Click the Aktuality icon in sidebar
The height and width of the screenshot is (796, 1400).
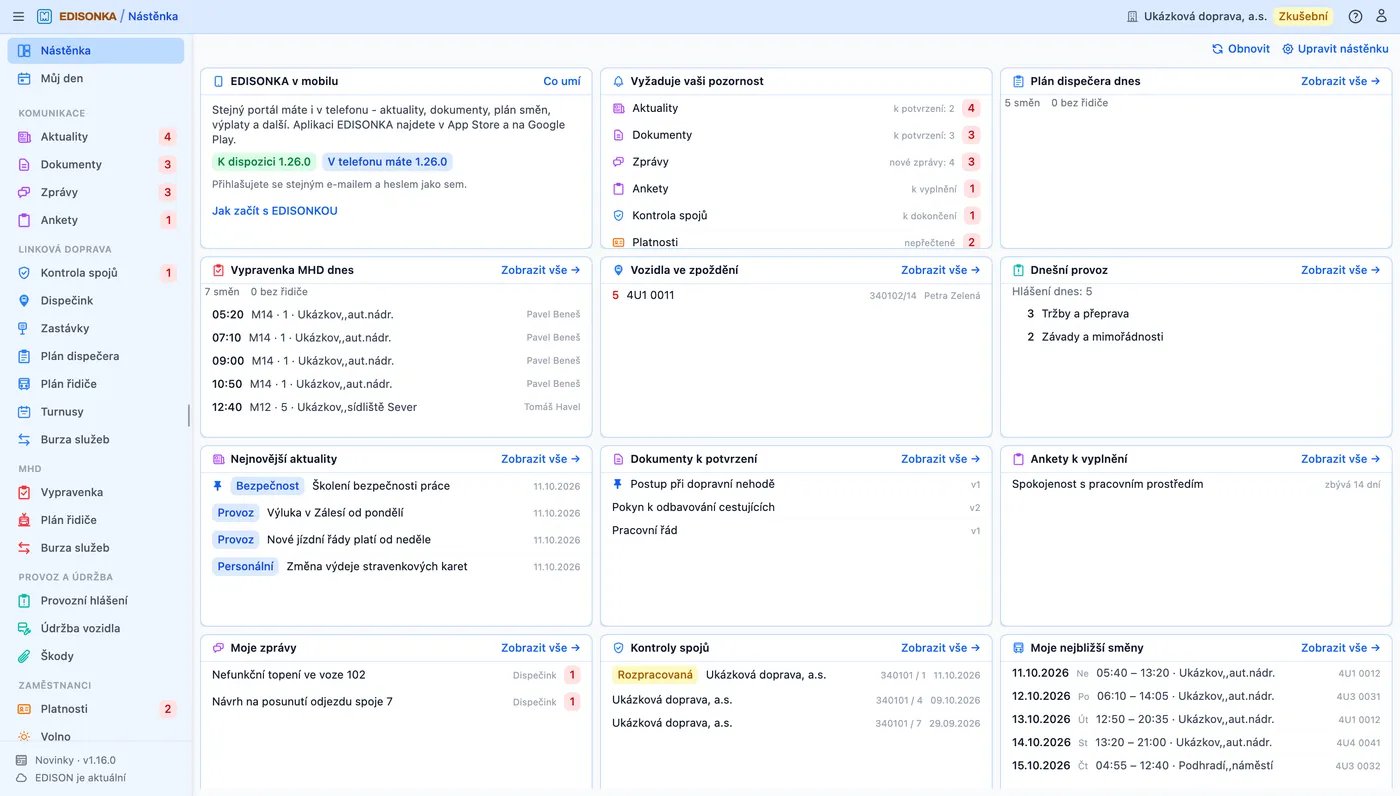25,137
